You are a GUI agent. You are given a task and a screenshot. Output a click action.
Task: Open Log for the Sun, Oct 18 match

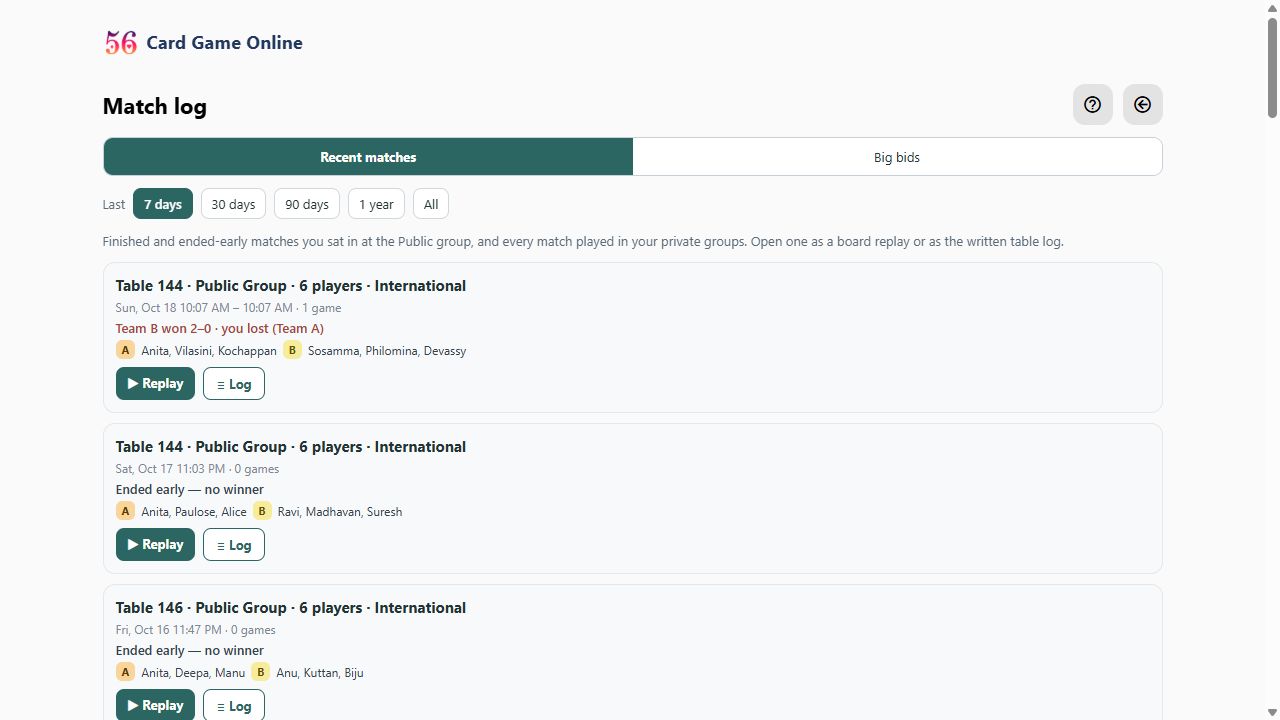pos(234,384)
